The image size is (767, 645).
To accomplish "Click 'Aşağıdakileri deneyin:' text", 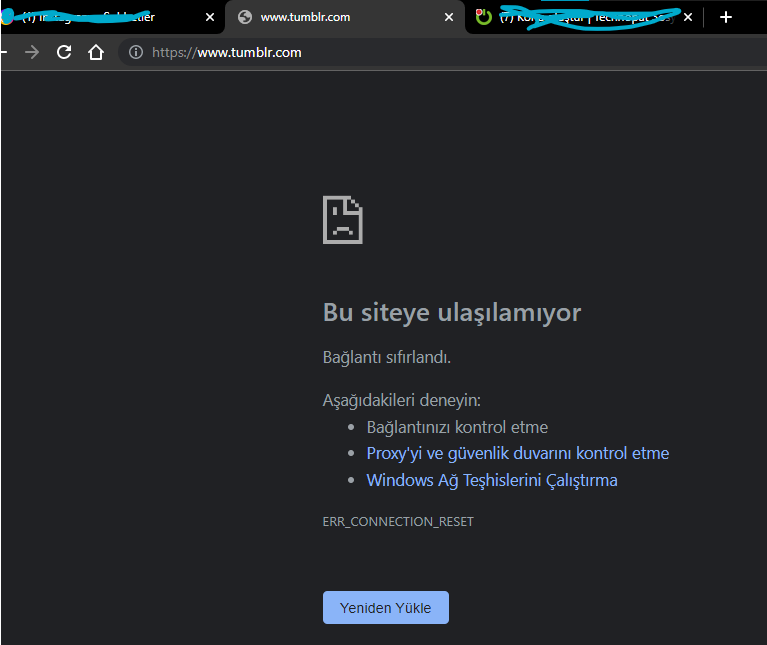I will 402,400.
